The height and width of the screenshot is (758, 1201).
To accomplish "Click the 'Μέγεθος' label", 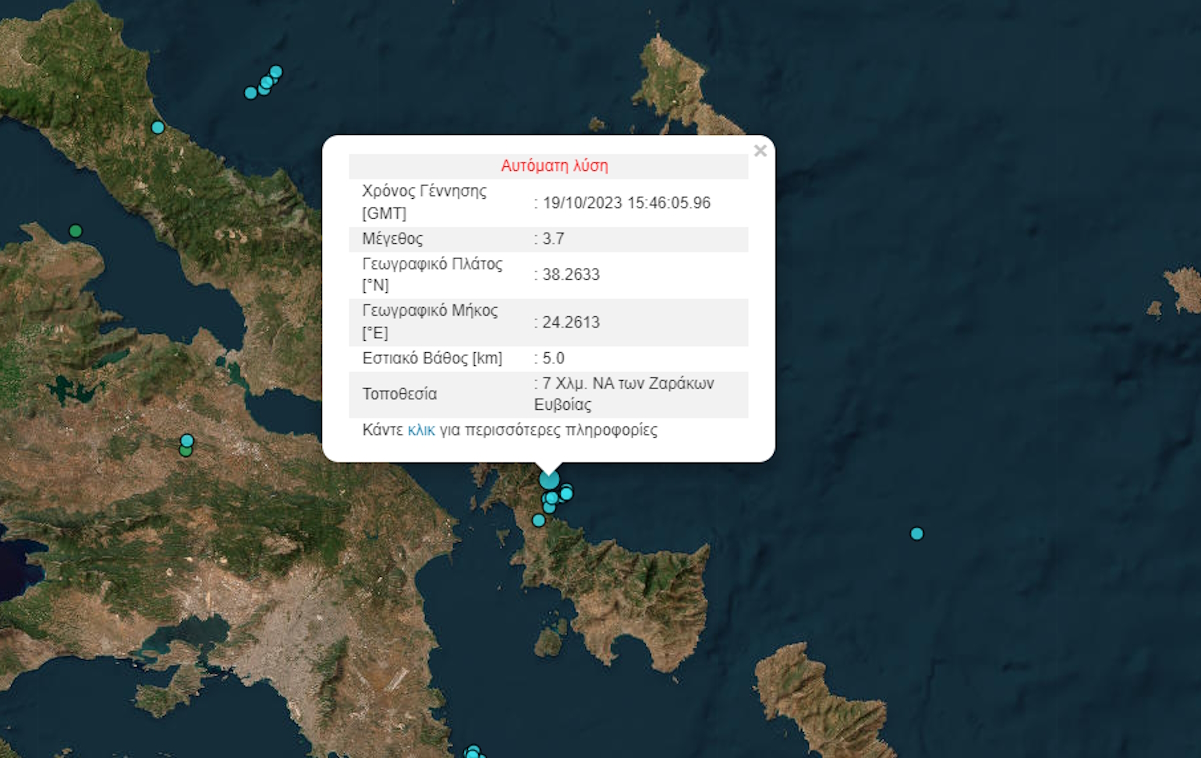I will [x=393, y=239].
